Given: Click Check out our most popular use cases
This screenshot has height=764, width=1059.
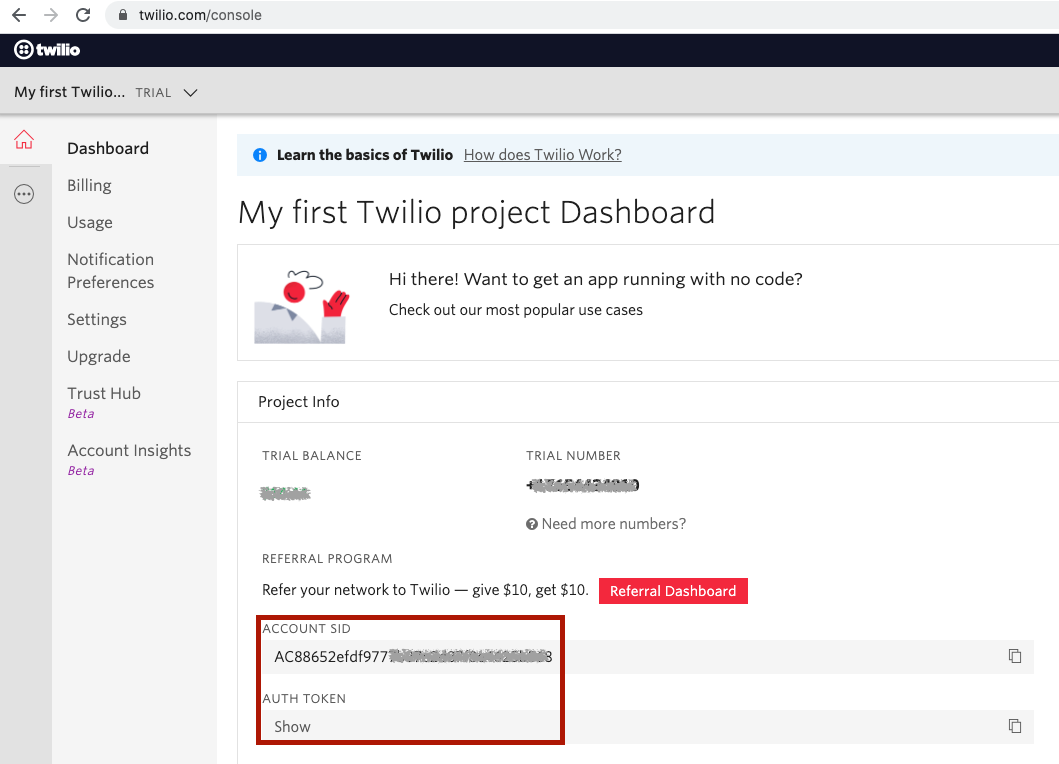Looking at the screenshot, I should (515, 310).
